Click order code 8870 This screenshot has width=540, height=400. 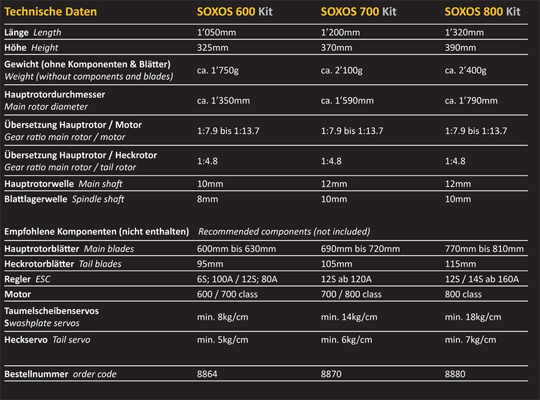331,374
